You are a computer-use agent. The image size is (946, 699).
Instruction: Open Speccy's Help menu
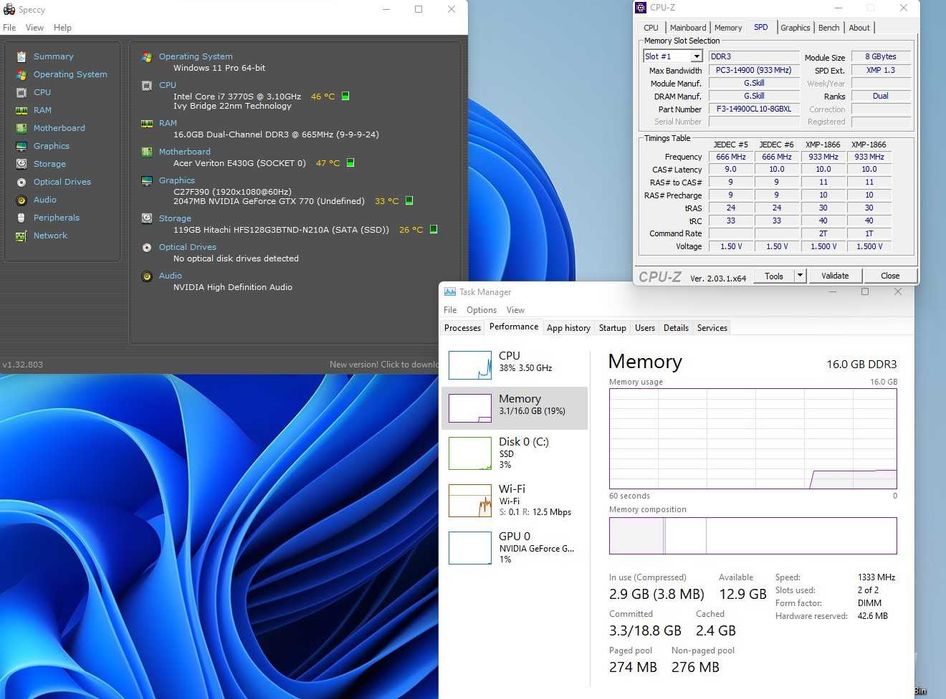(62, 28)
